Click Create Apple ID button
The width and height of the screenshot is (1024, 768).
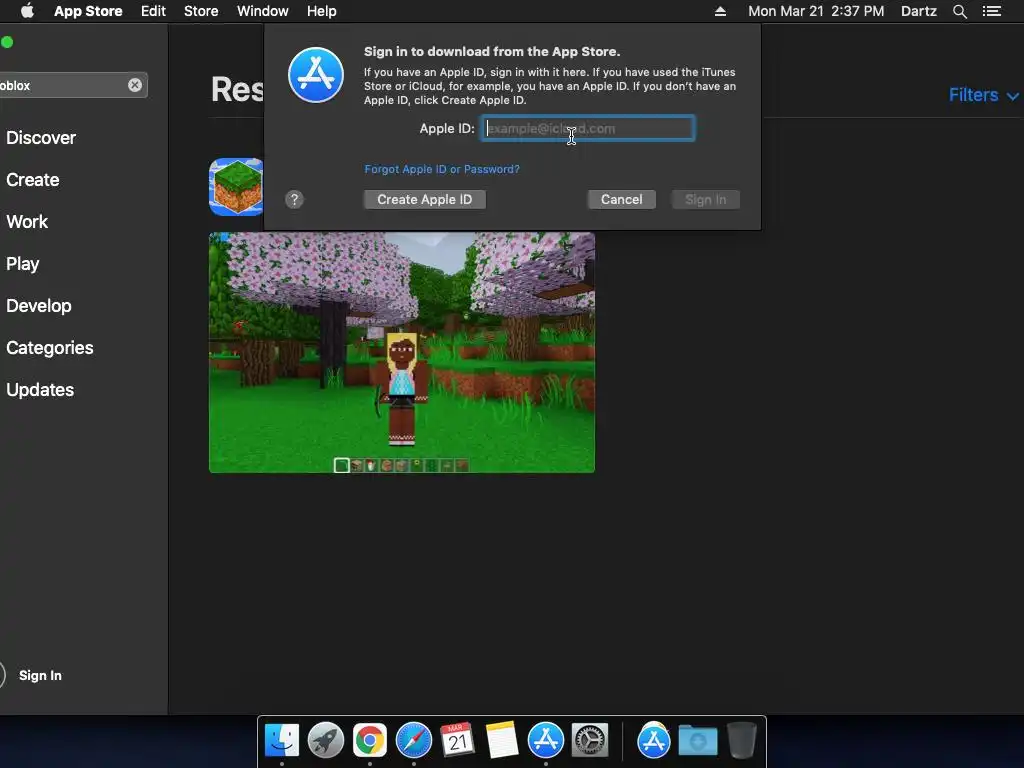[x=424, y=199]
